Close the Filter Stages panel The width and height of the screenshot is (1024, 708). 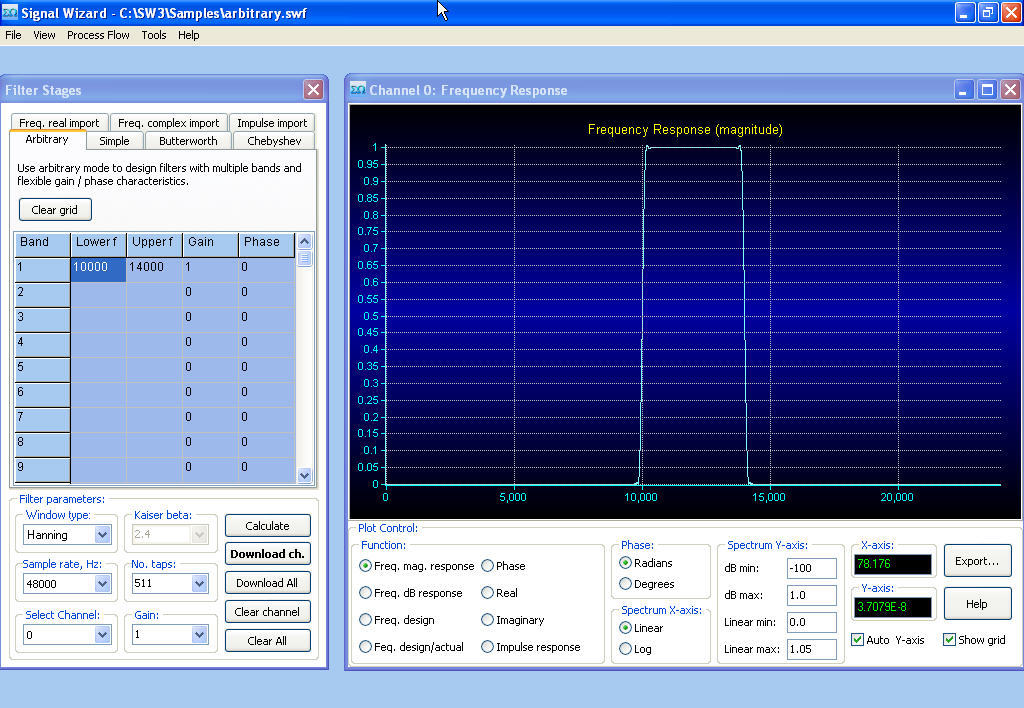click(313, 89)
